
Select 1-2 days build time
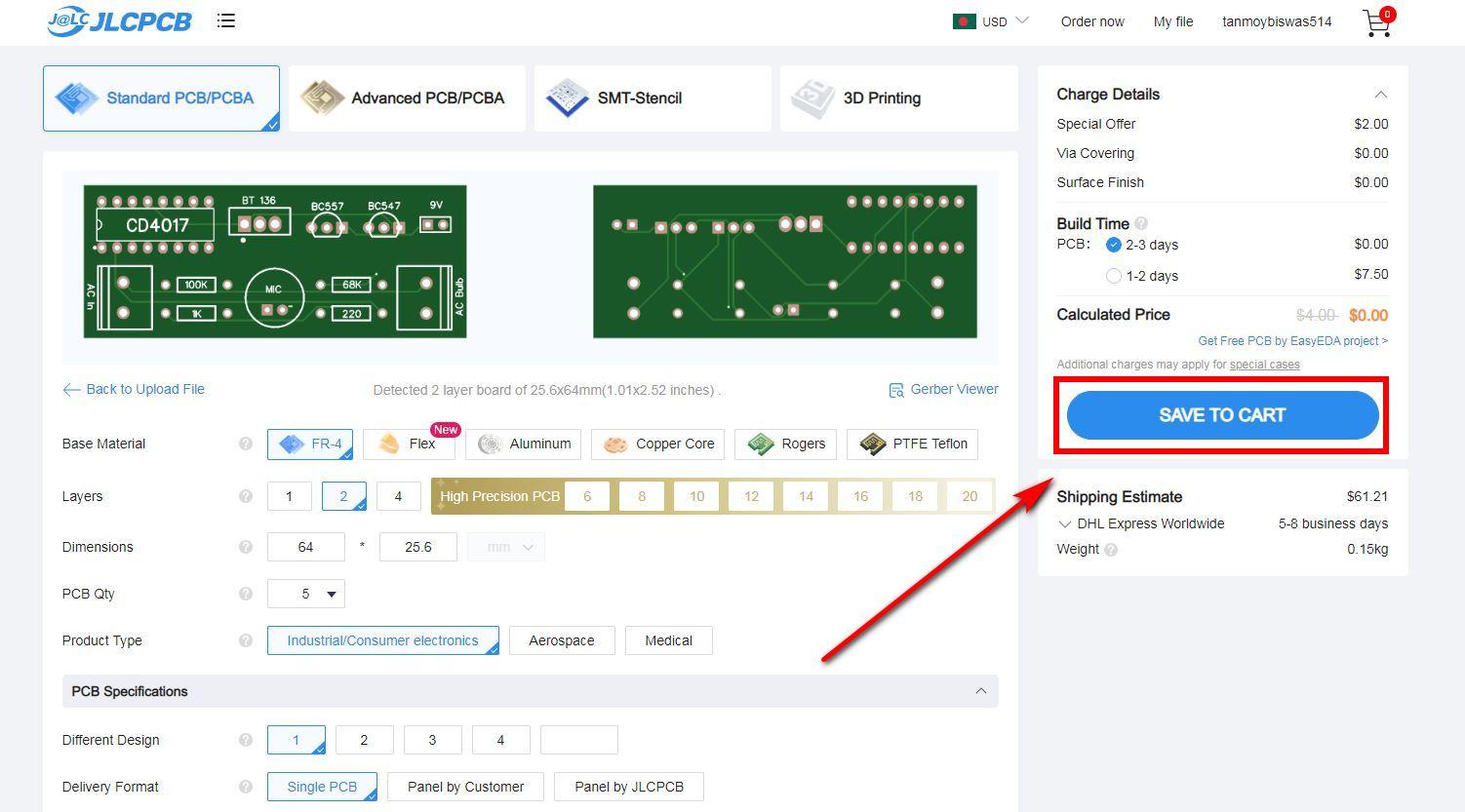(x=1114, y=276)
